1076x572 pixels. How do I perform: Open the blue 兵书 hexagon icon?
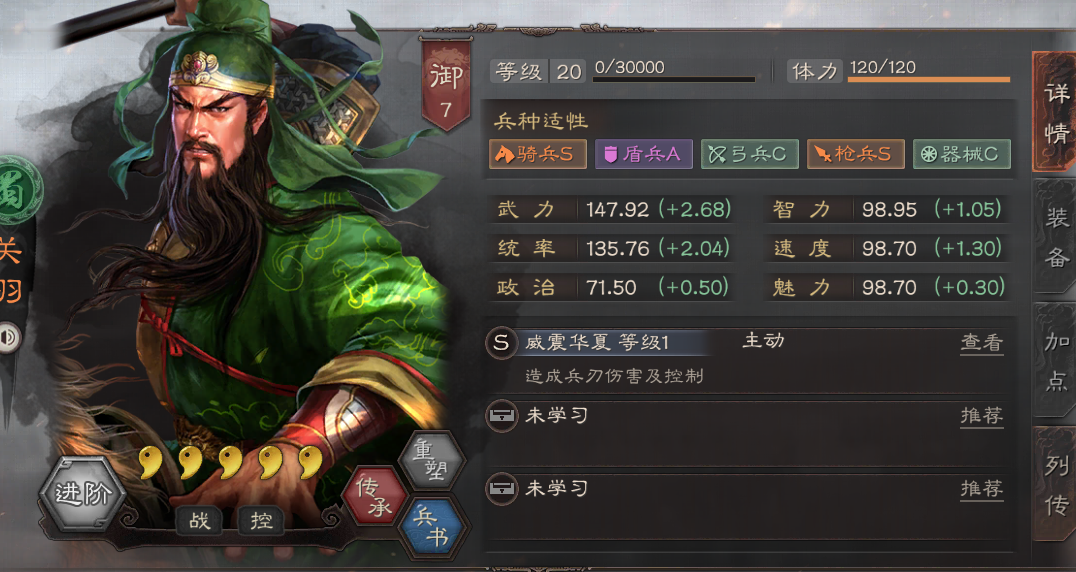pos(432,527)
